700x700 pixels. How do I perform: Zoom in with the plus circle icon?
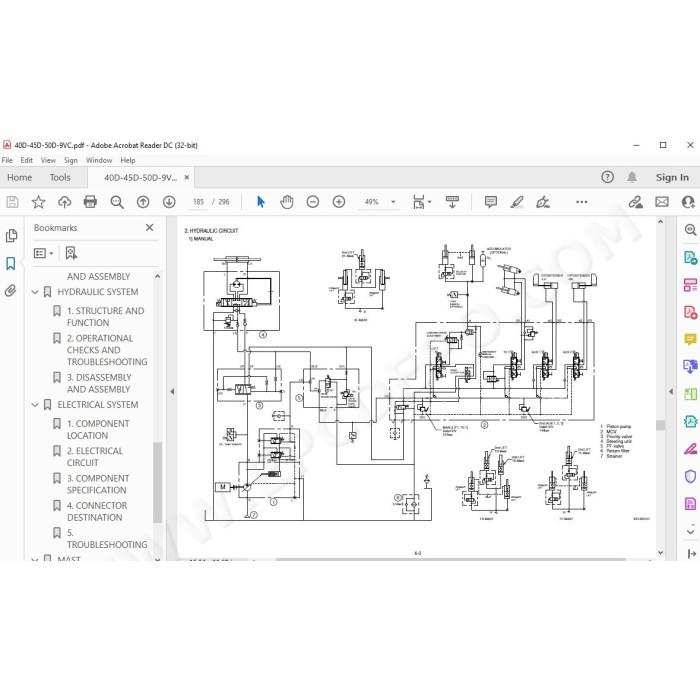[x=339, y=202]
